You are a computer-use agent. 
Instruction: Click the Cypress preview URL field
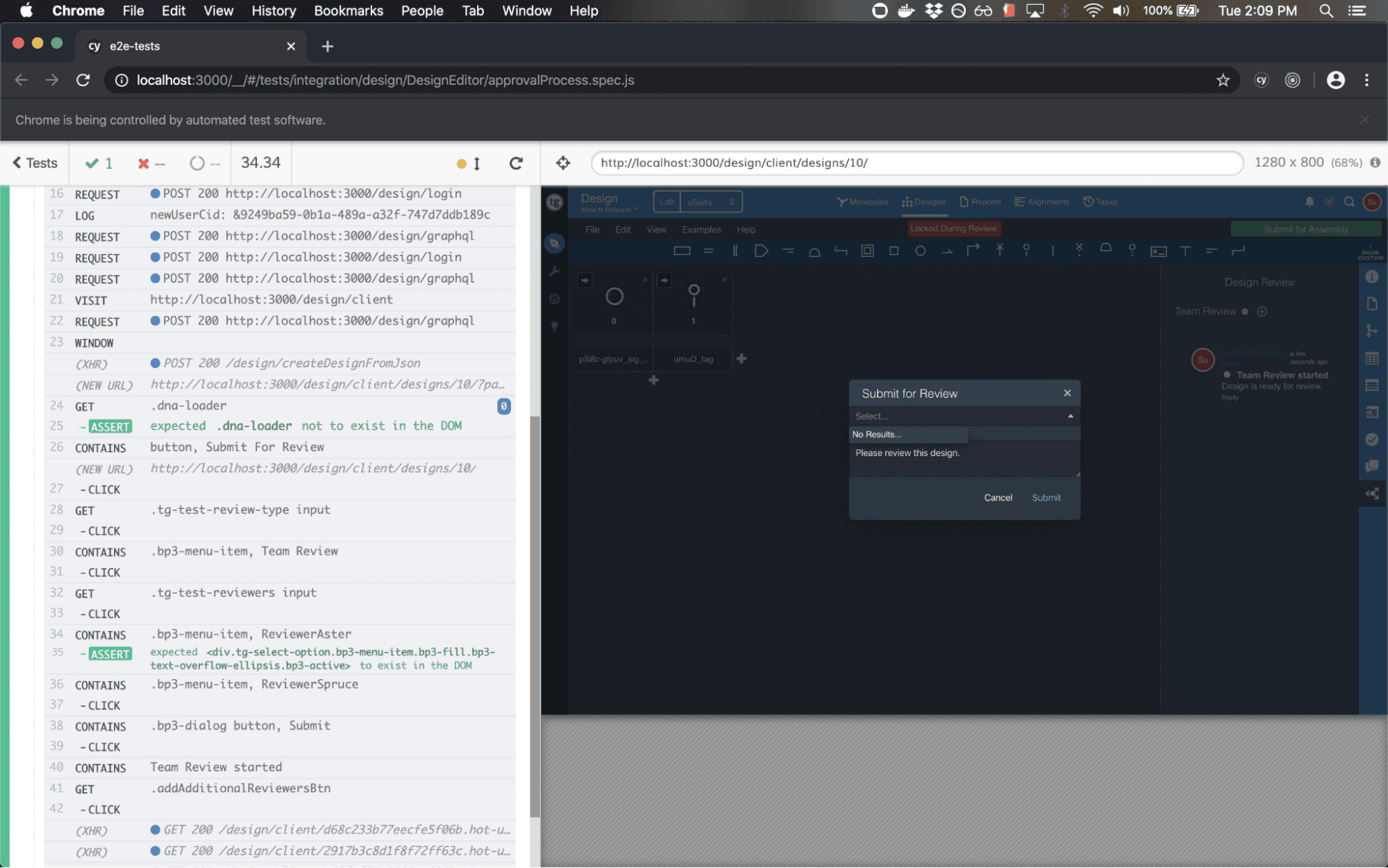[917, 162]
